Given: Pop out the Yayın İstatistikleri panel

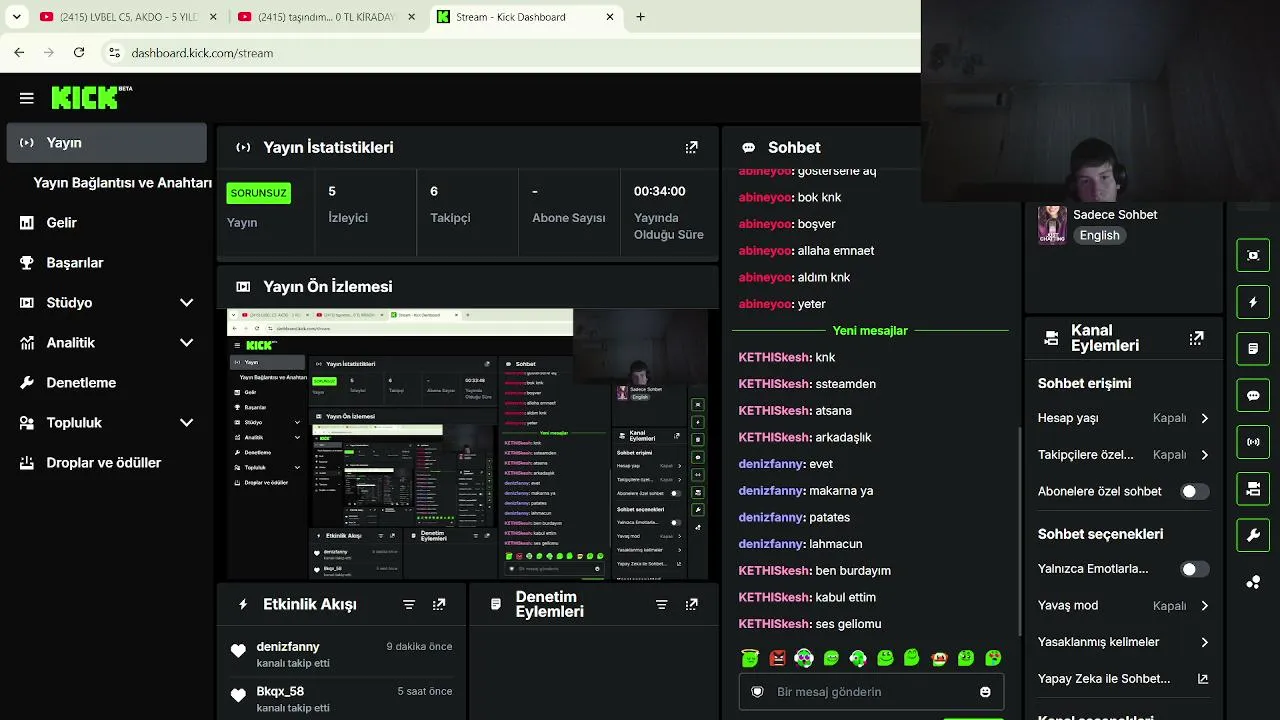Looking at the screenshot, I should pos(691,147).
